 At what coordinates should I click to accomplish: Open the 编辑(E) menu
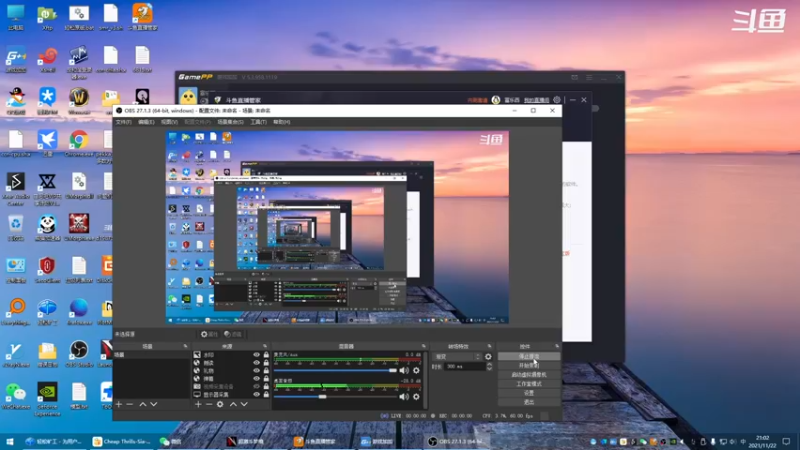pos(146,122)
